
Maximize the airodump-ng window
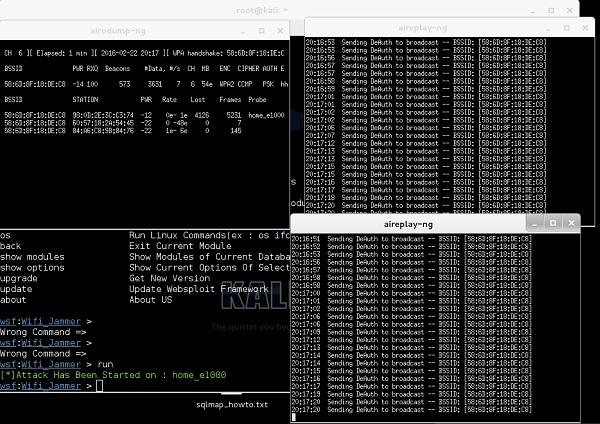click(x=262, y=31)
